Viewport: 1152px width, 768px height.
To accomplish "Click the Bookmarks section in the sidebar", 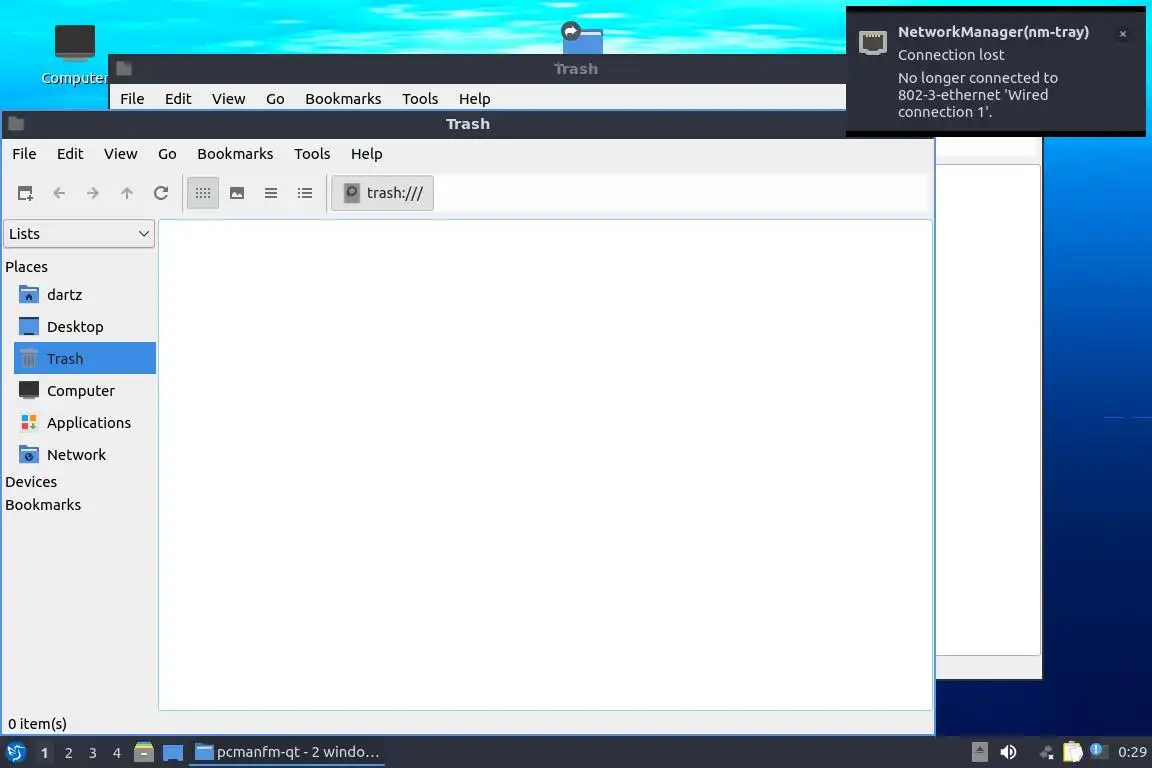I will tap(43, 505).
